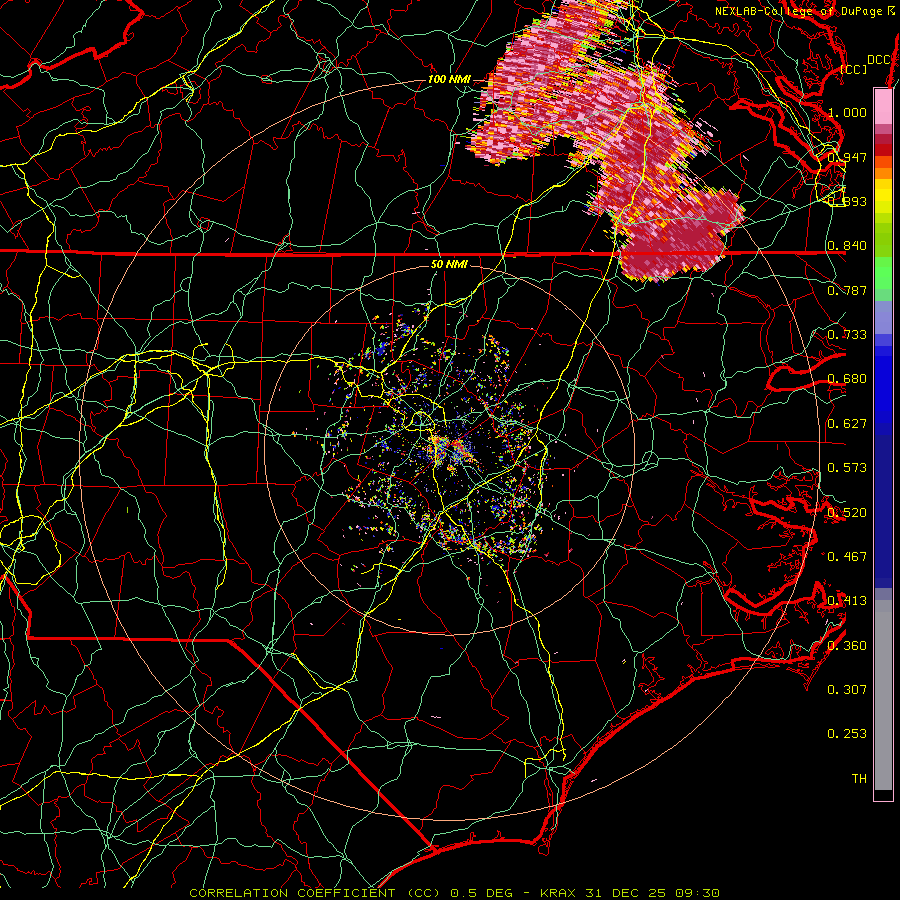Viewport: 900px width, 900px height.
Task: Click the 0.5 DEG elevation text
Action: [x=484, y=893]
